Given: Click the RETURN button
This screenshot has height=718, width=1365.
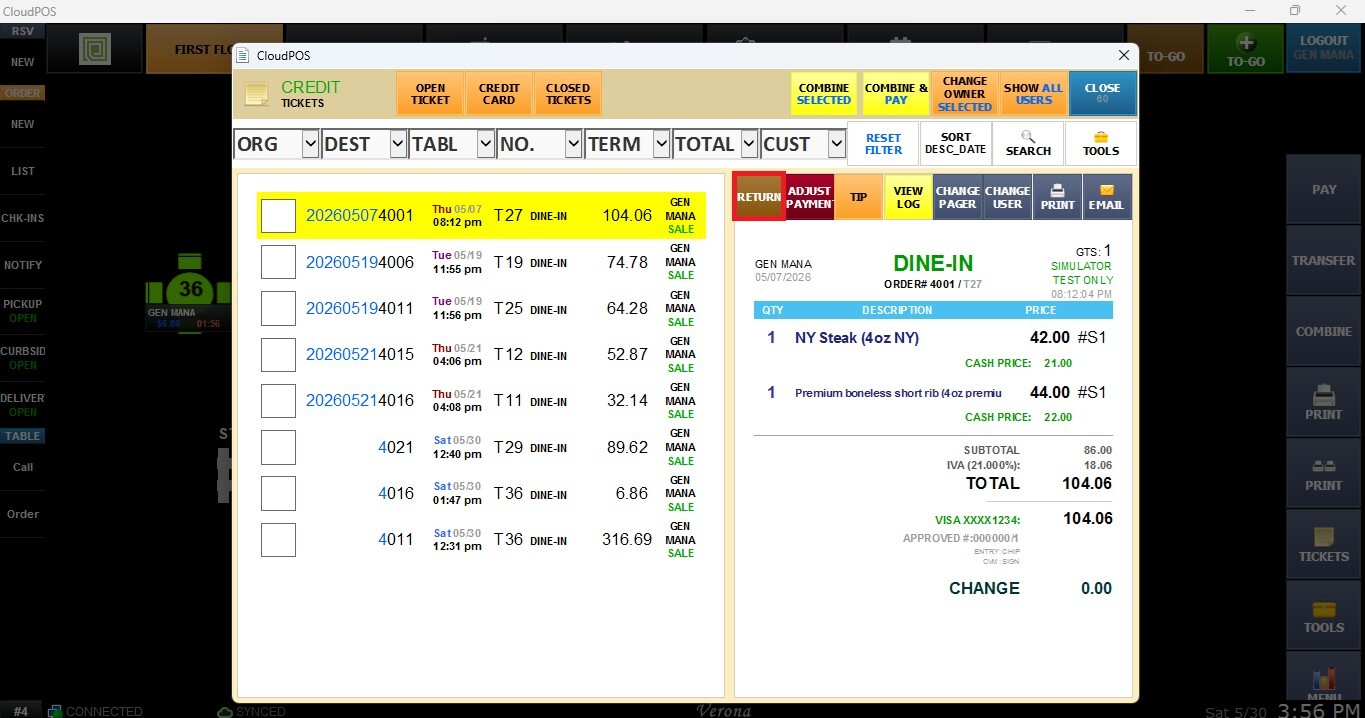Looking at the screenshot, I should click(x=759, y=197).
